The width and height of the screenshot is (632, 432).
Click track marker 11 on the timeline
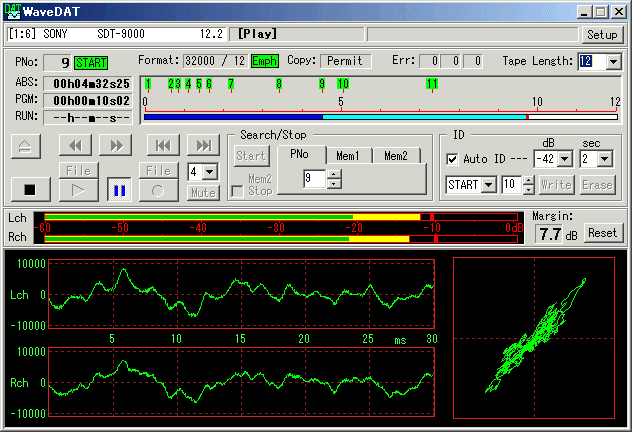click(x=431, y=84)
